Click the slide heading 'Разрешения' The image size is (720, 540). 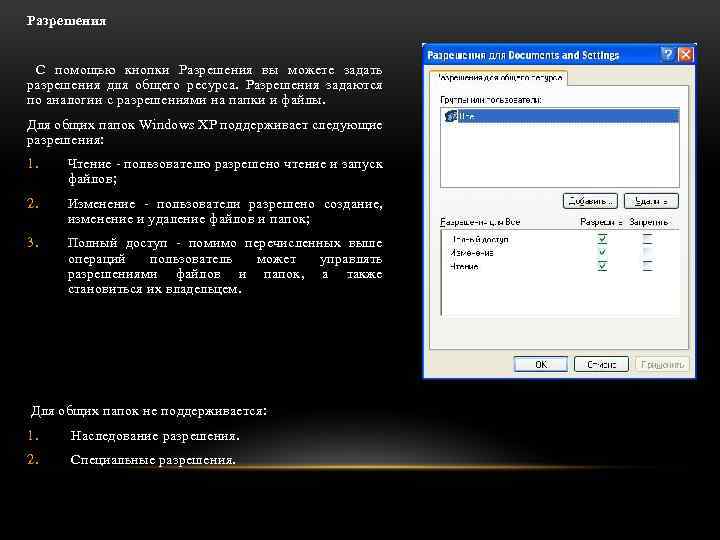tap(67, 21)
